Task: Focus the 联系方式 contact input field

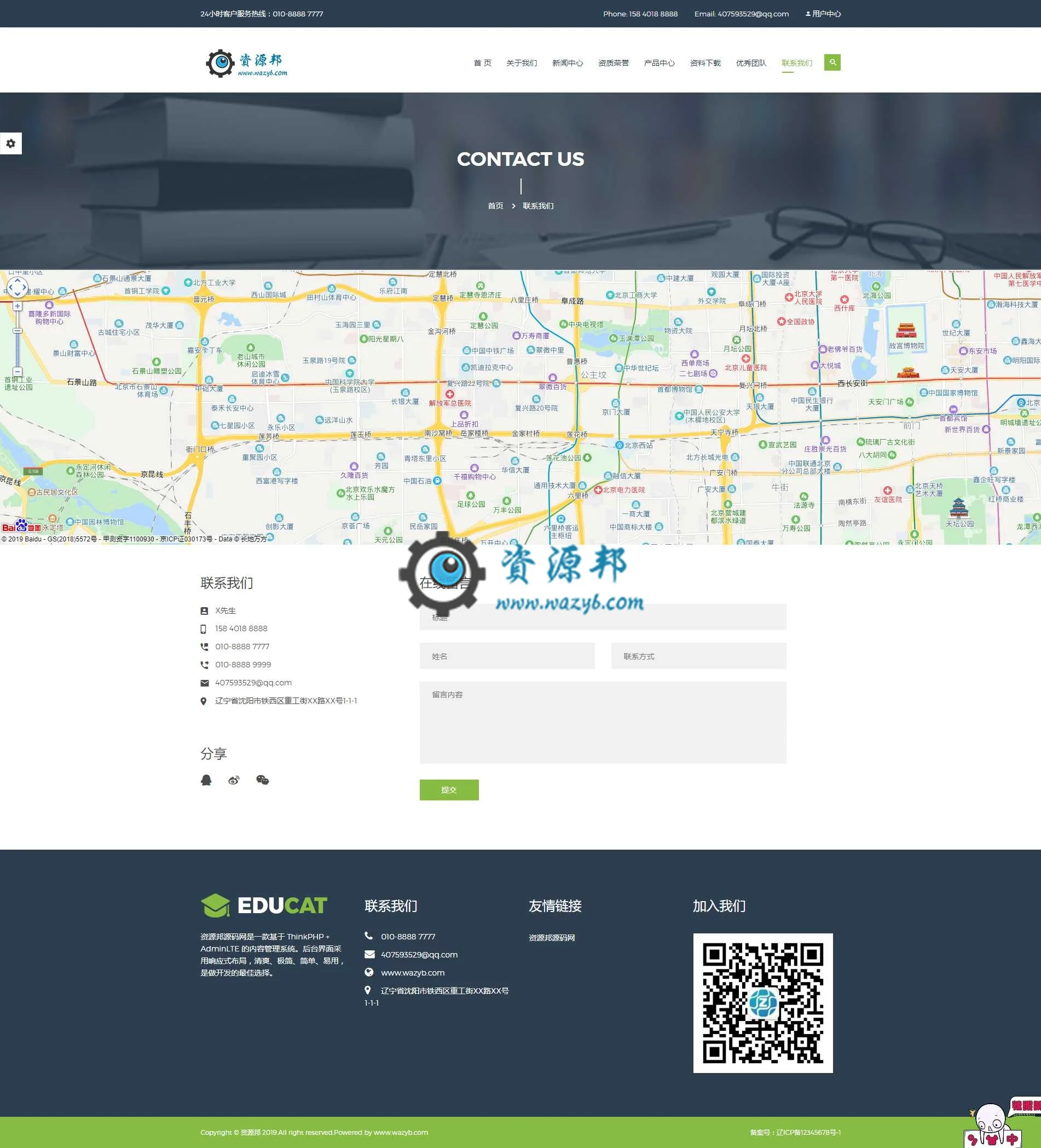Action: click(699, 656)
